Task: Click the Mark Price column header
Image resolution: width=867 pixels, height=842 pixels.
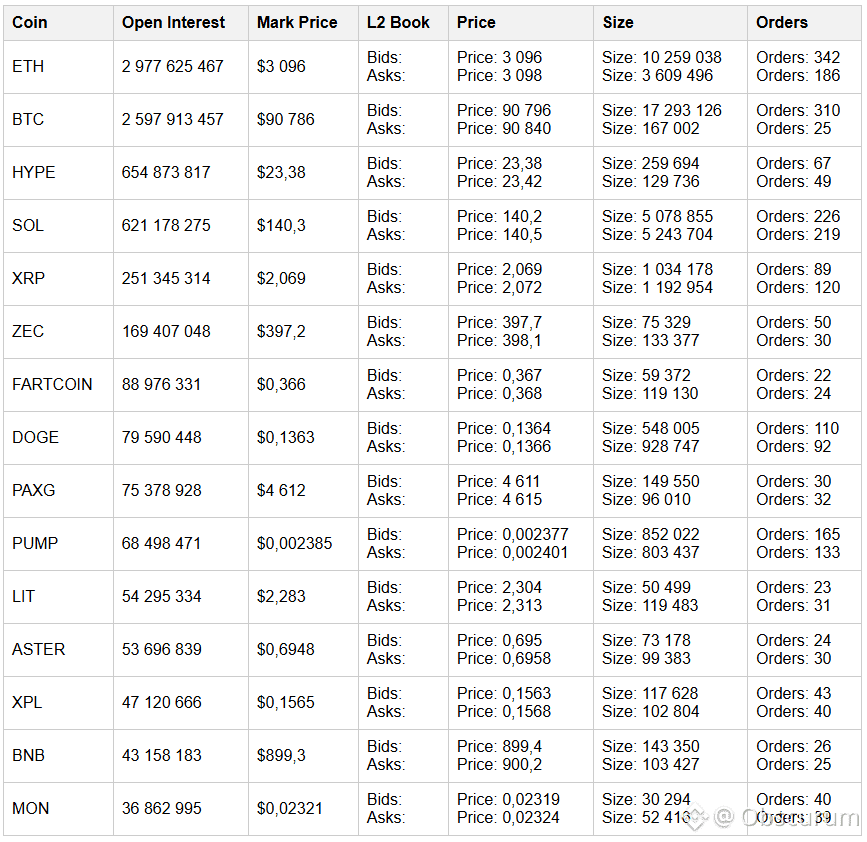Action: (297, 22)
